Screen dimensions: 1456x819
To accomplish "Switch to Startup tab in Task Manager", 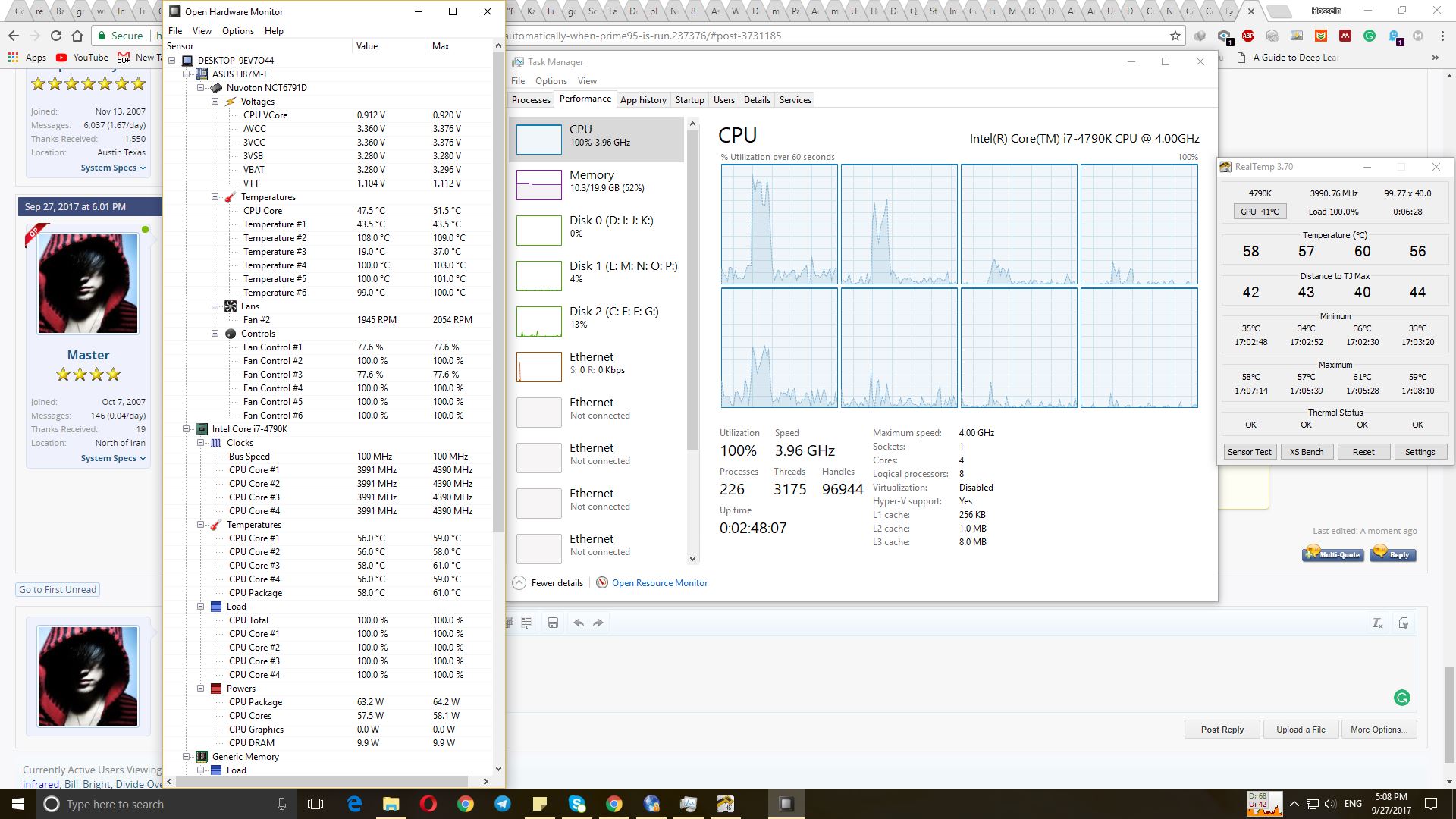I will pos(689,100).
